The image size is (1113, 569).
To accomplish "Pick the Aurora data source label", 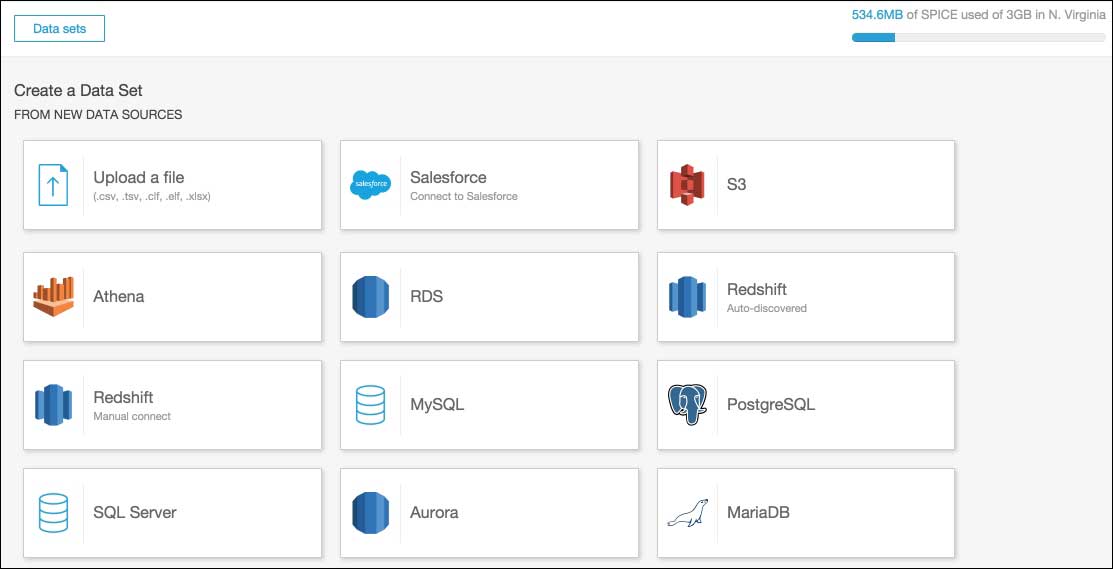I will (434, 512).
